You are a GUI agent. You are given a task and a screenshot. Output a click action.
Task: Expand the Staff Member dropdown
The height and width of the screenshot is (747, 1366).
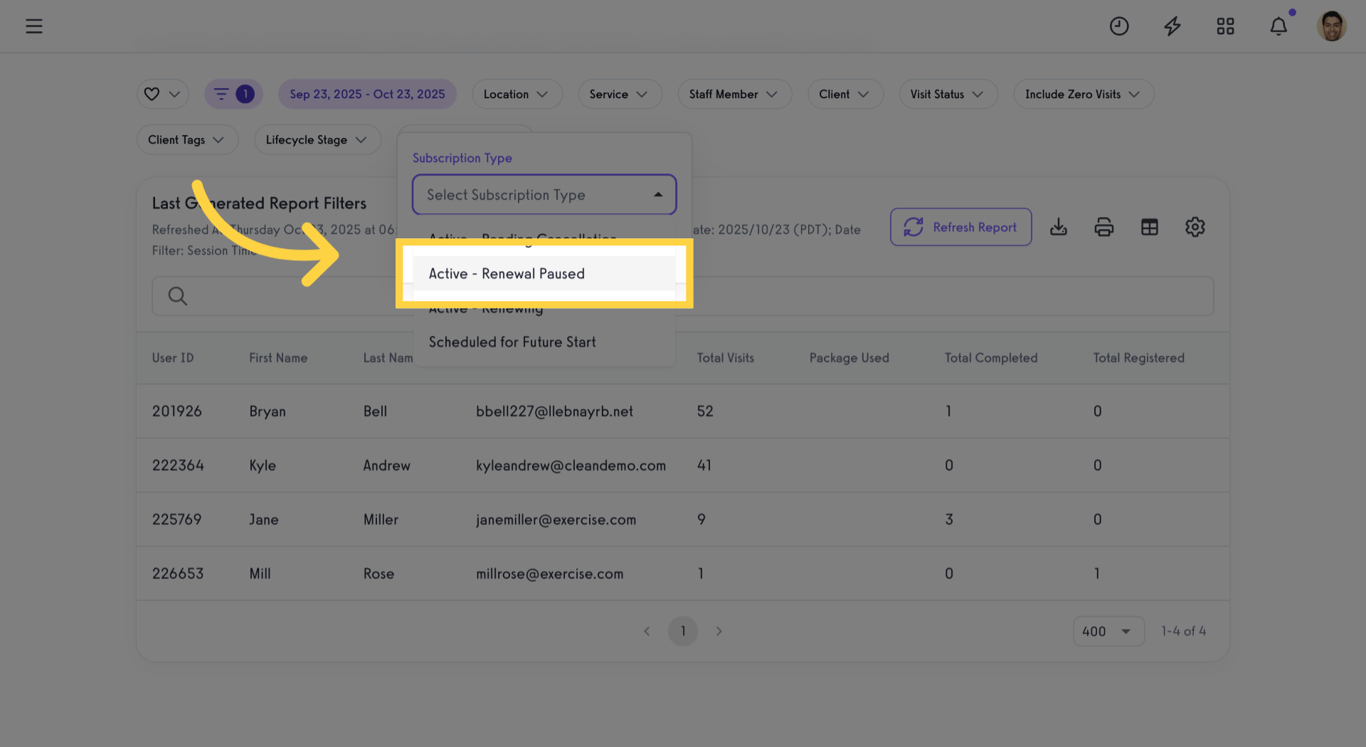(x=735, y=93)
